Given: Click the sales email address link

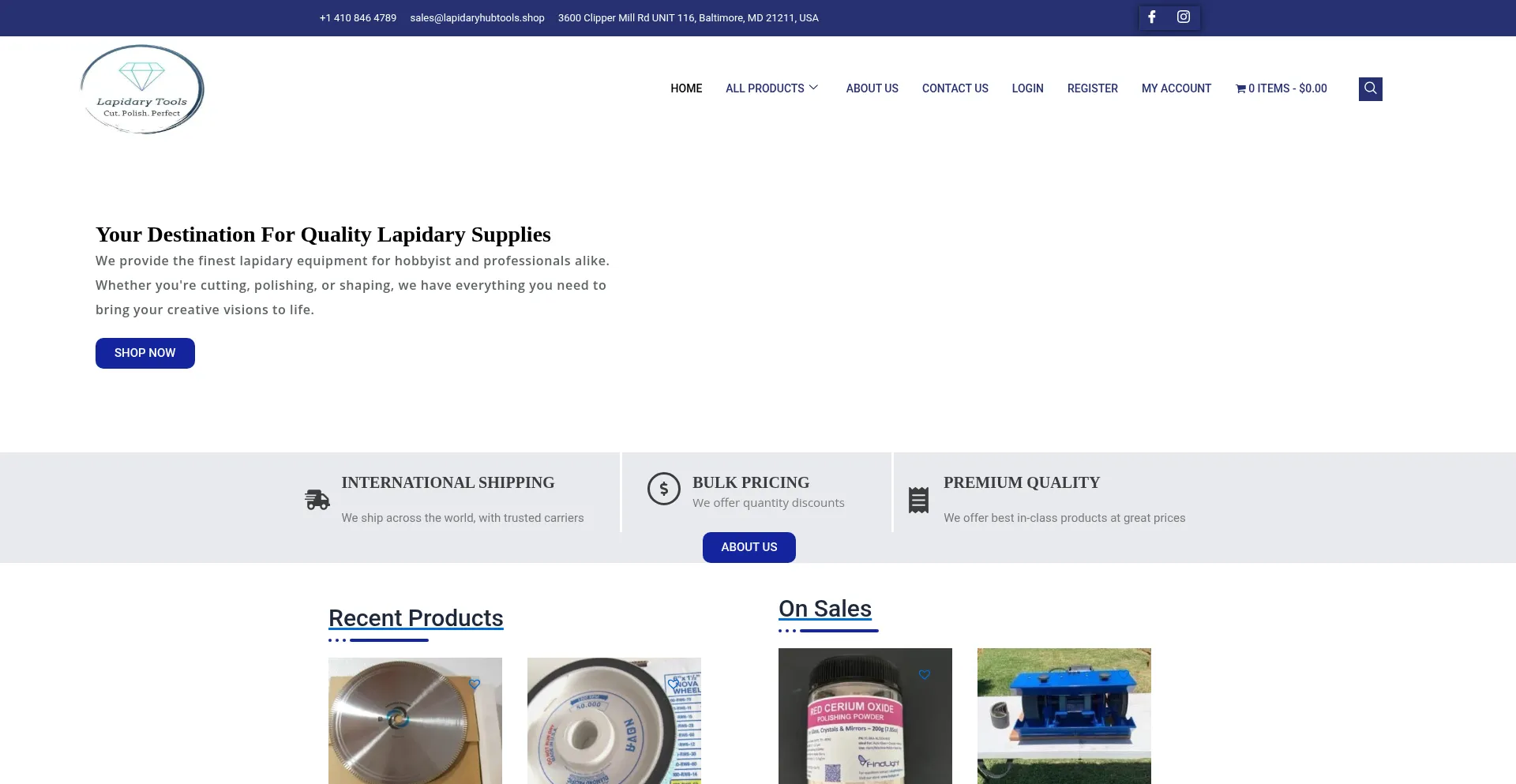Looking at the screenshot, I should coord(477,17).
